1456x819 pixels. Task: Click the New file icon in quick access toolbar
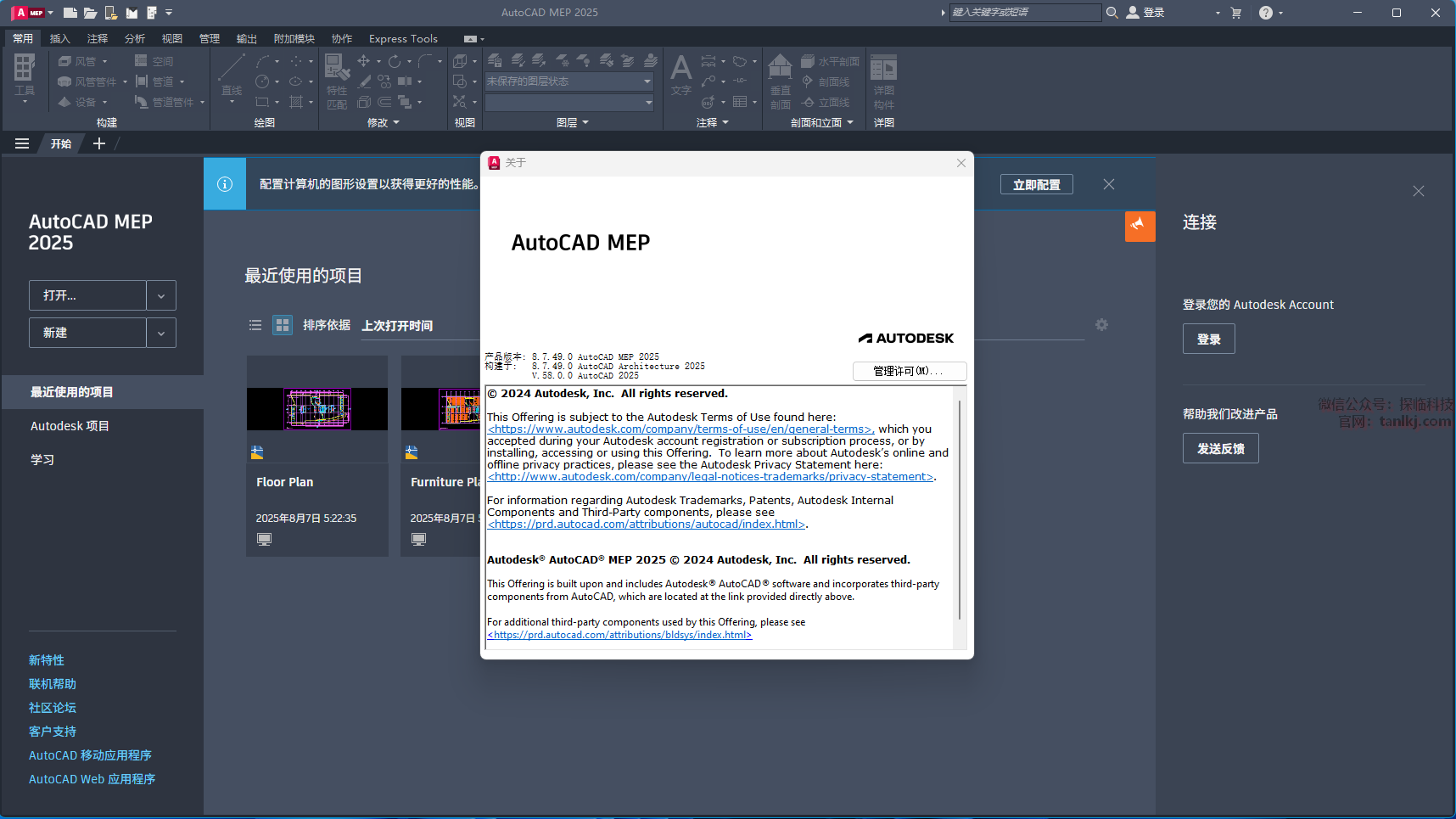70,13
